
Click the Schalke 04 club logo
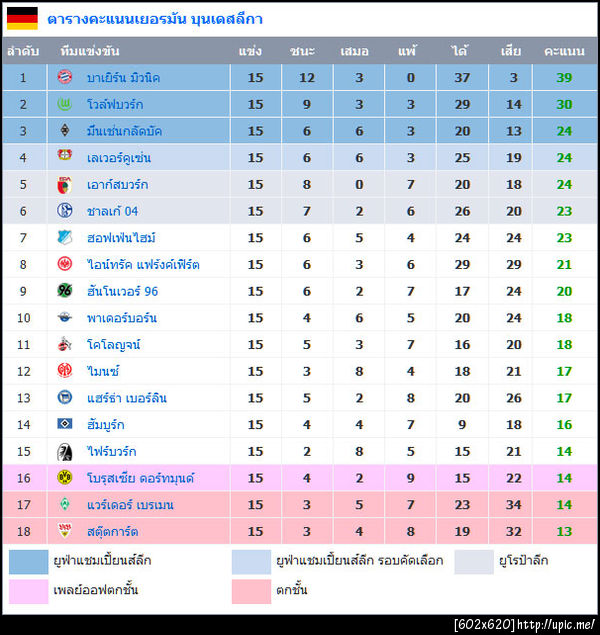65,211
